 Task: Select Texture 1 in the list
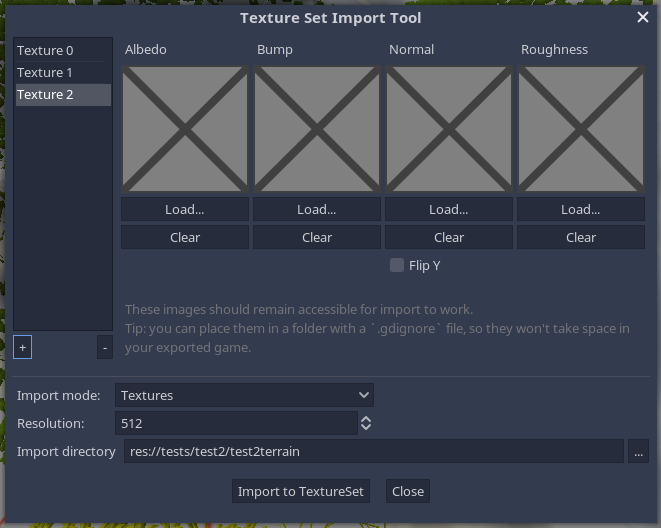coord(63,72)
